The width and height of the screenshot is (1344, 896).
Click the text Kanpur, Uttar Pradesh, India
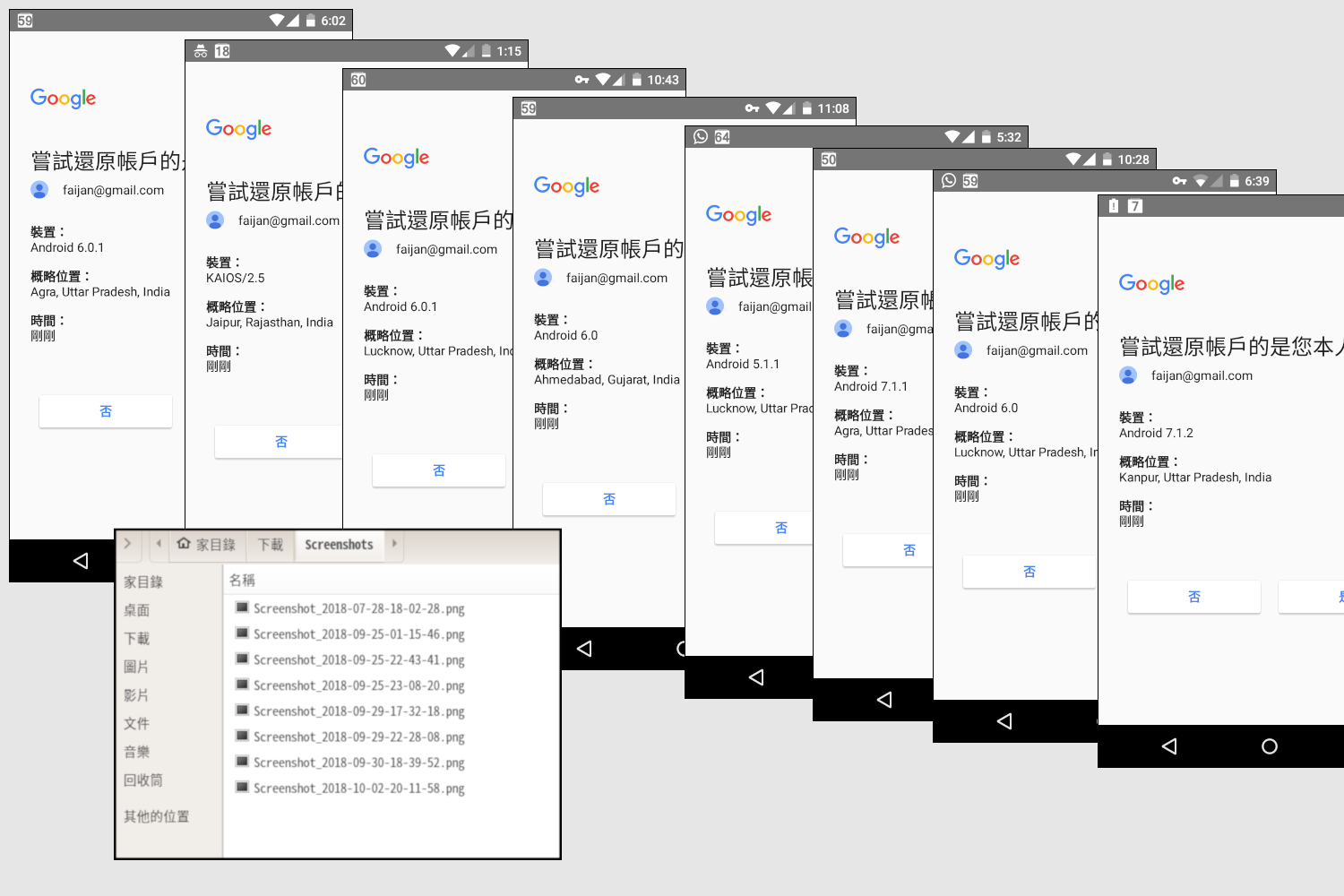click(1195, 478)
